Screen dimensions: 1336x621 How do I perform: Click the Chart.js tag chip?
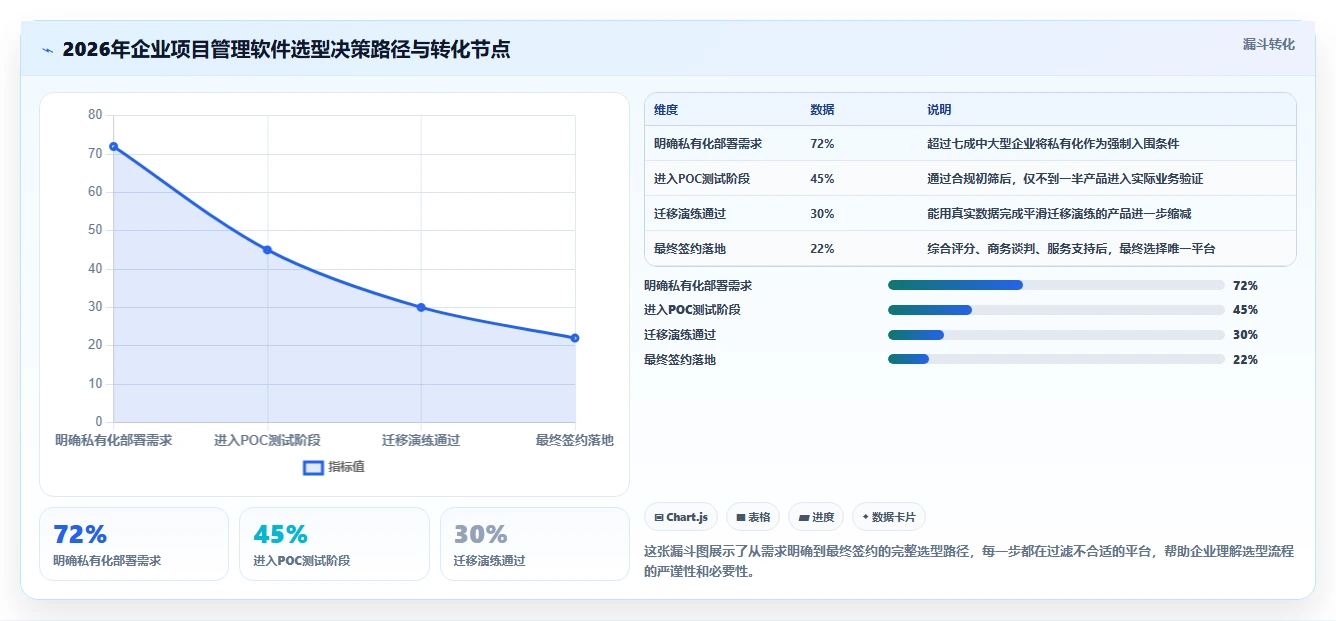click(x=681, y=517)
